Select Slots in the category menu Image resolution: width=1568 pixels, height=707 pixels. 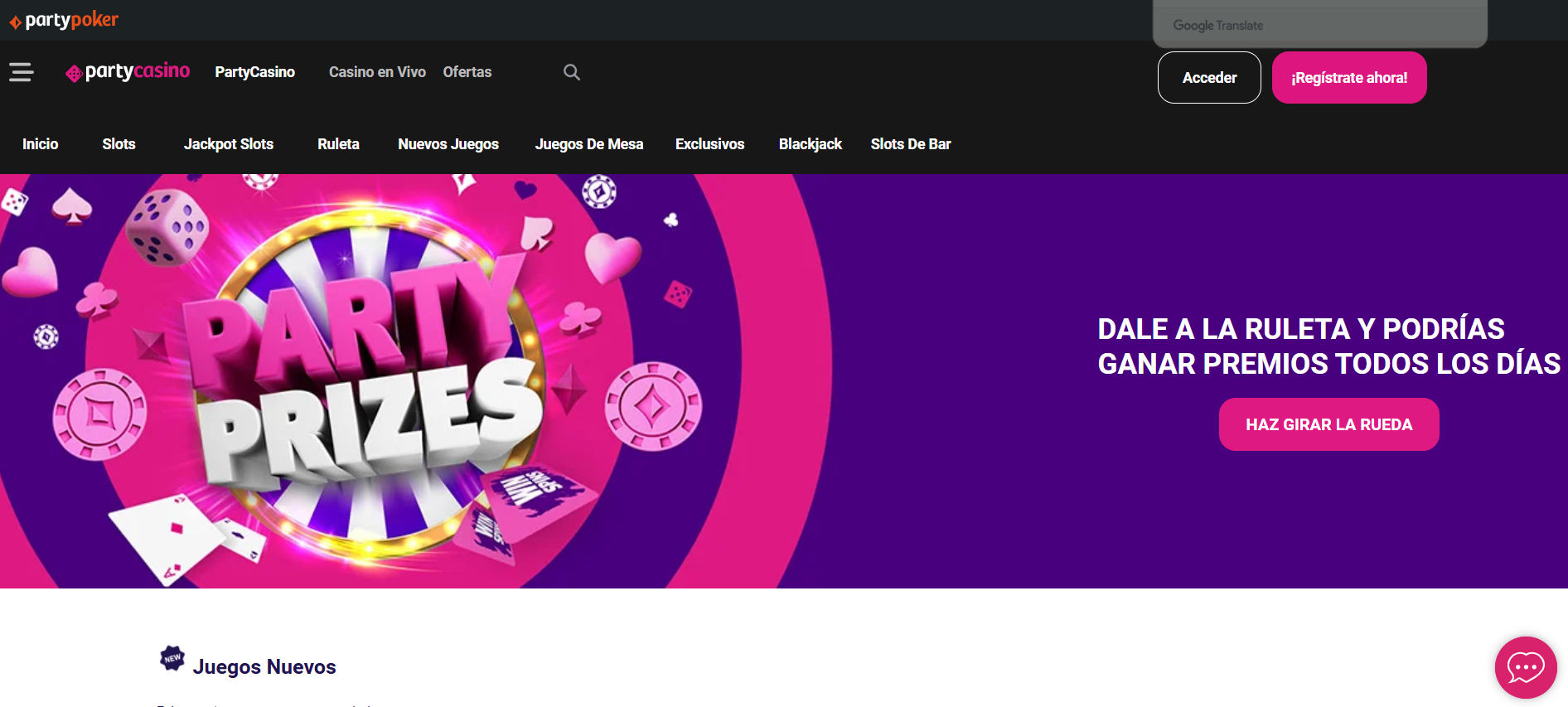pos(119,144)
